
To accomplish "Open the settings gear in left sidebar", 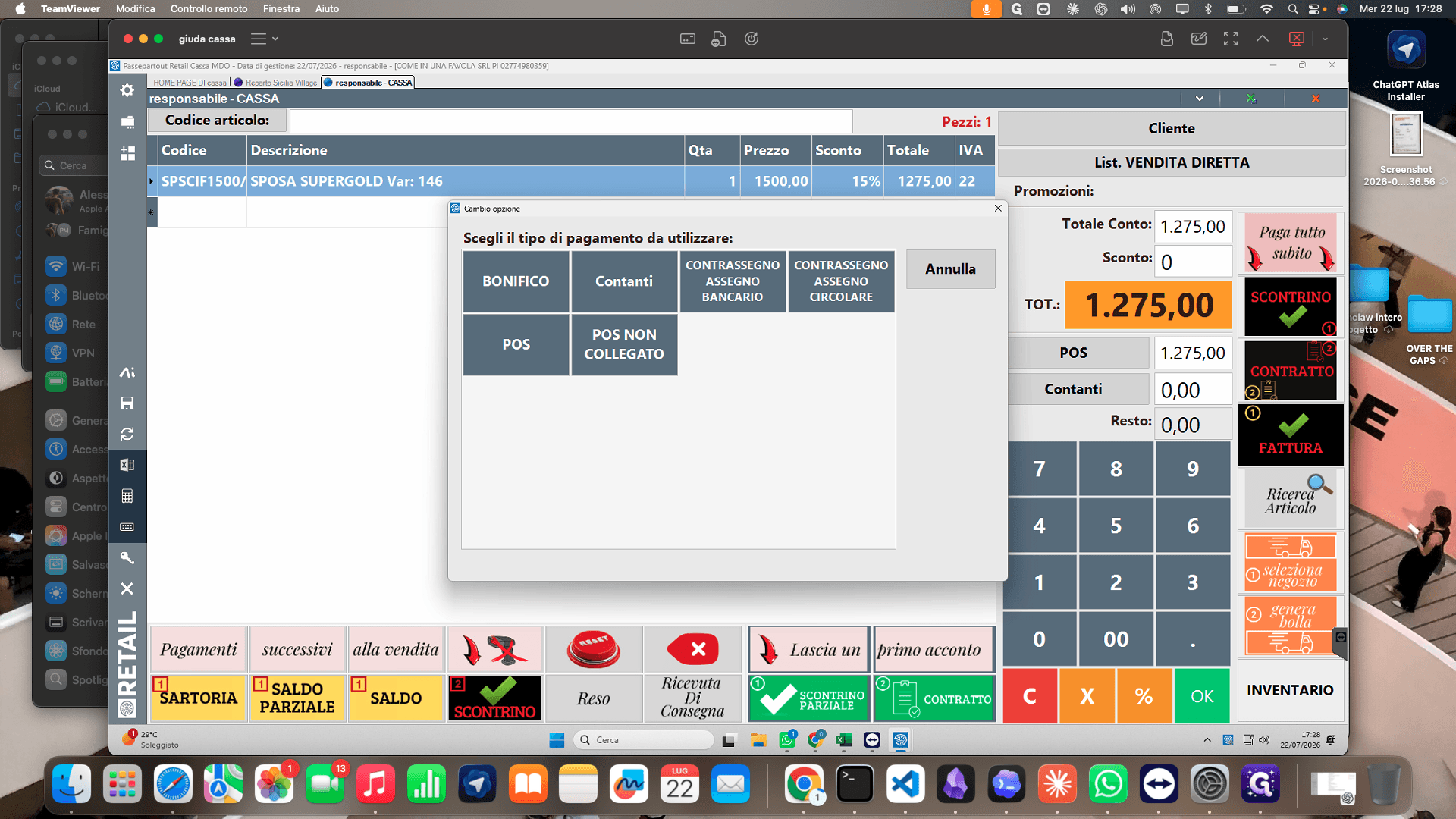I will pos(127,90).
